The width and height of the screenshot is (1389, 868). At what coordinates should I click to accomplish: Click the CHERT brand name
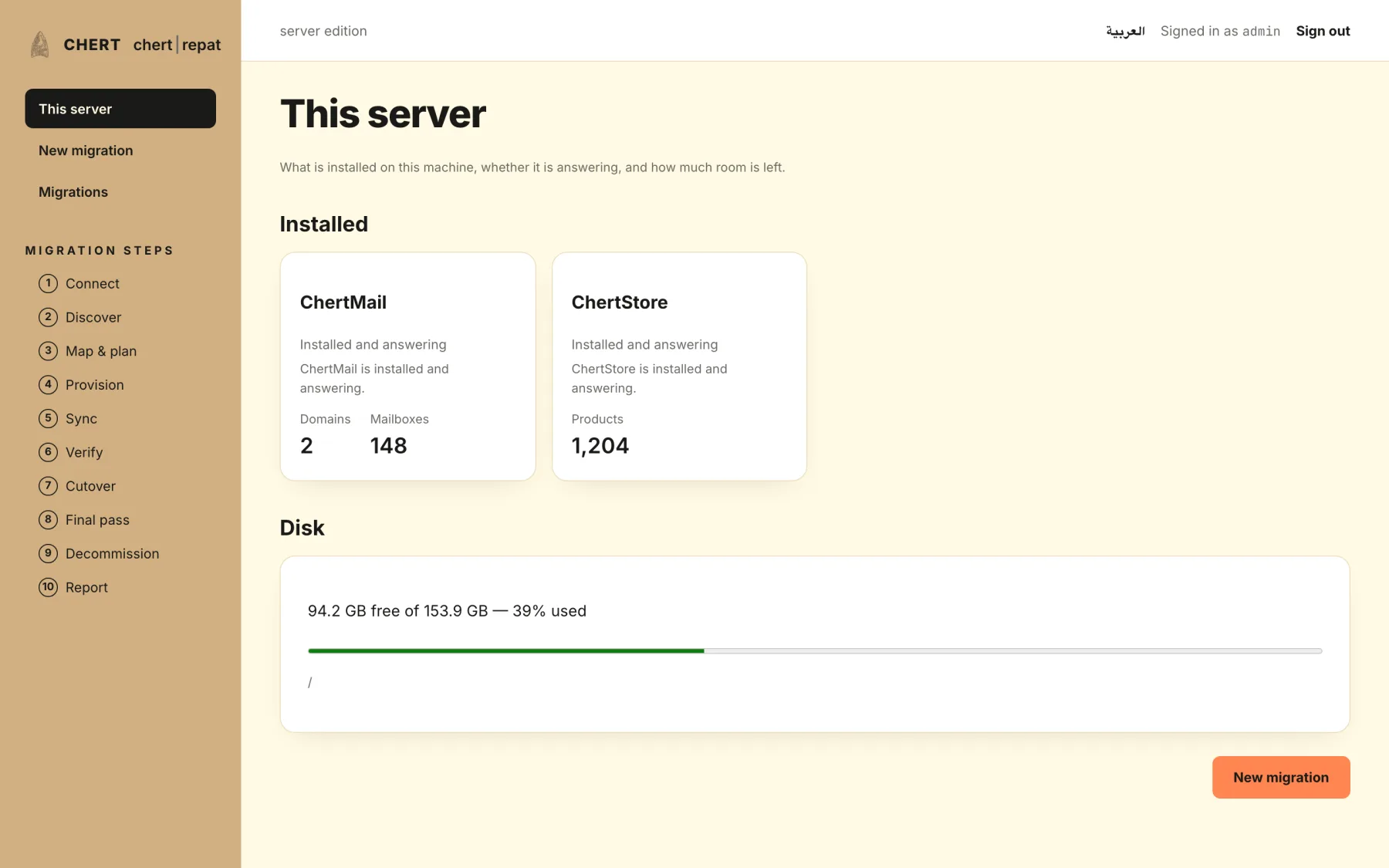click(92, 45)
